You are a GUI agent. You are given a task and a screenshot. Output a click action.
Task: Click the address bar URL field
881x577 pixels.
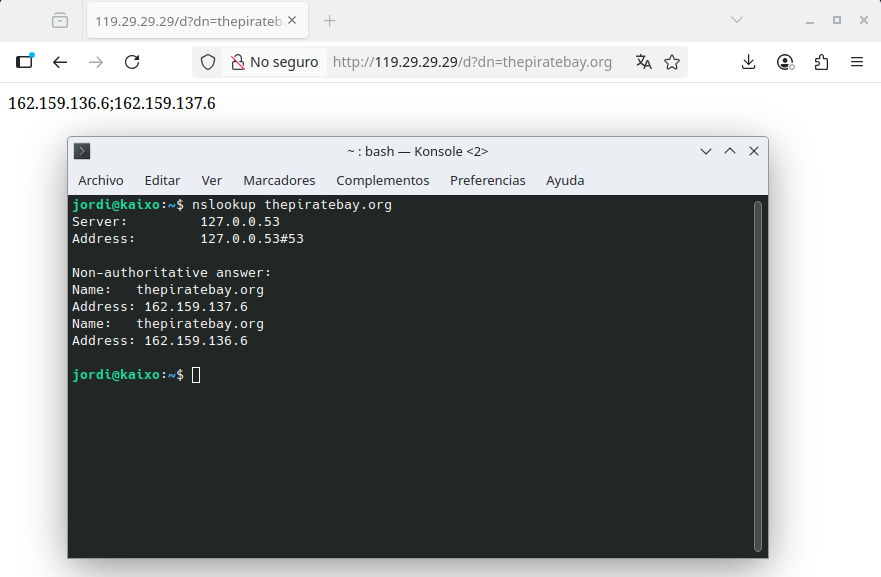472,62
